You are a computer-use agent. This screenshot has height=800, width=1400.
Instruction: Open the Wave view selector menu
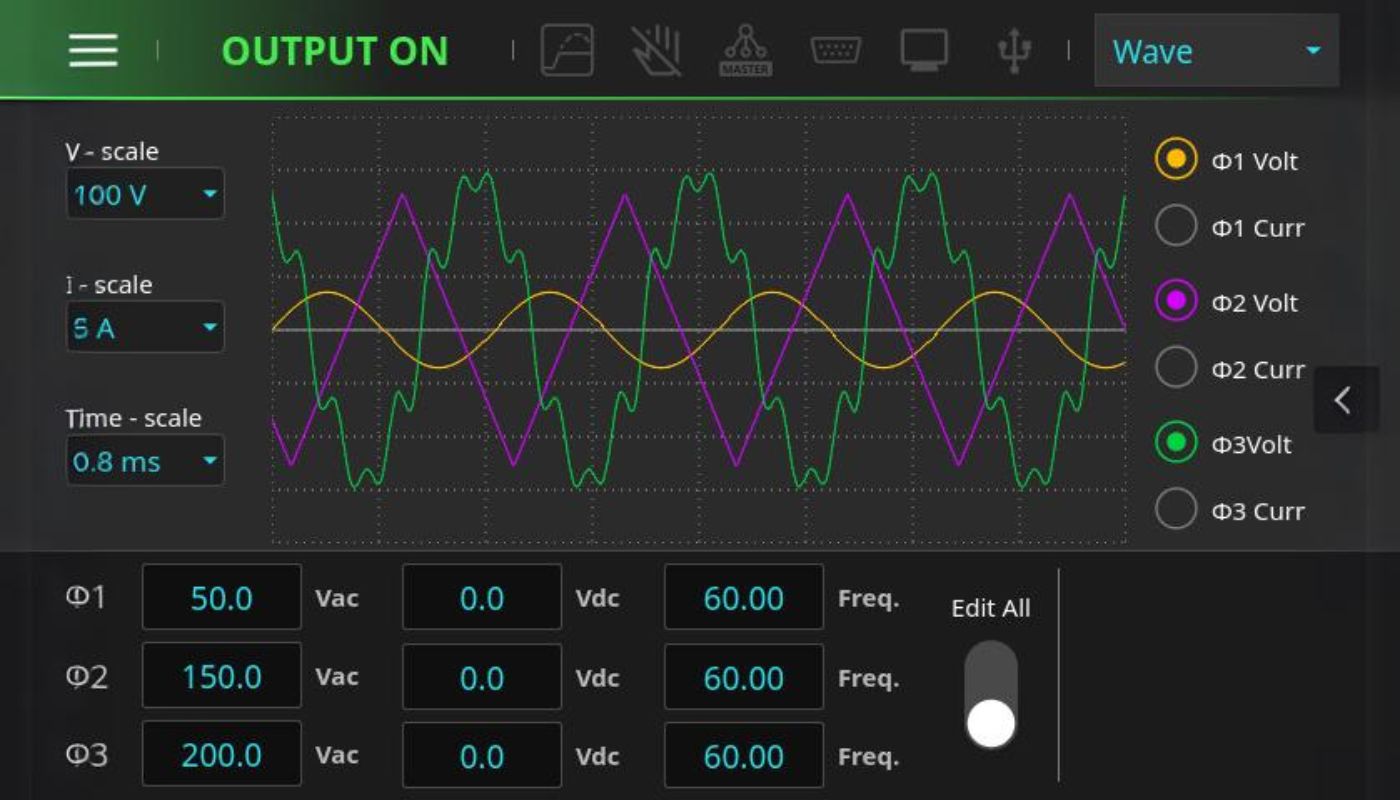coord(1216,51)
